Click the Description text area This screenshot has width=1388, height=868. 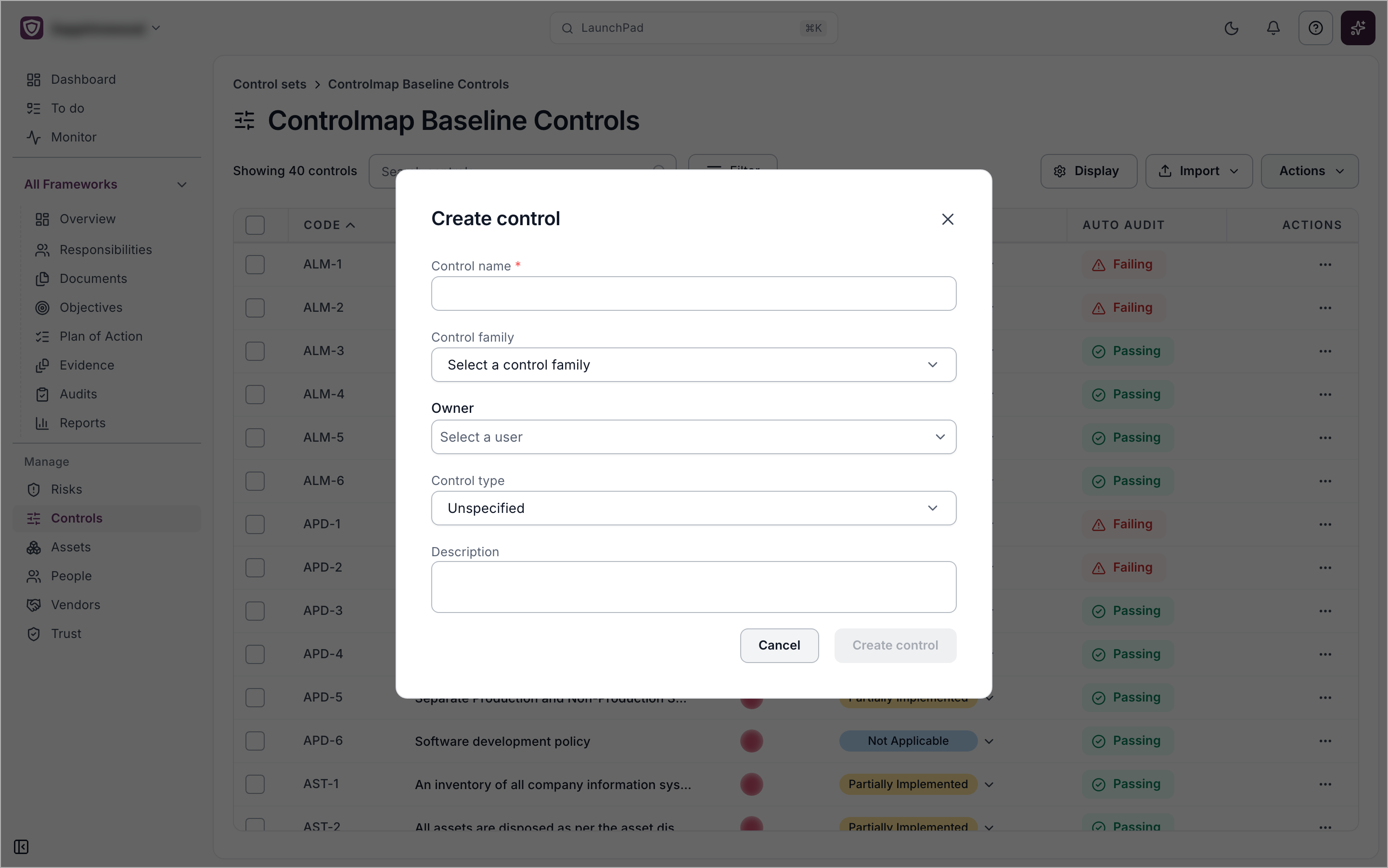click(x=694, y=587)
